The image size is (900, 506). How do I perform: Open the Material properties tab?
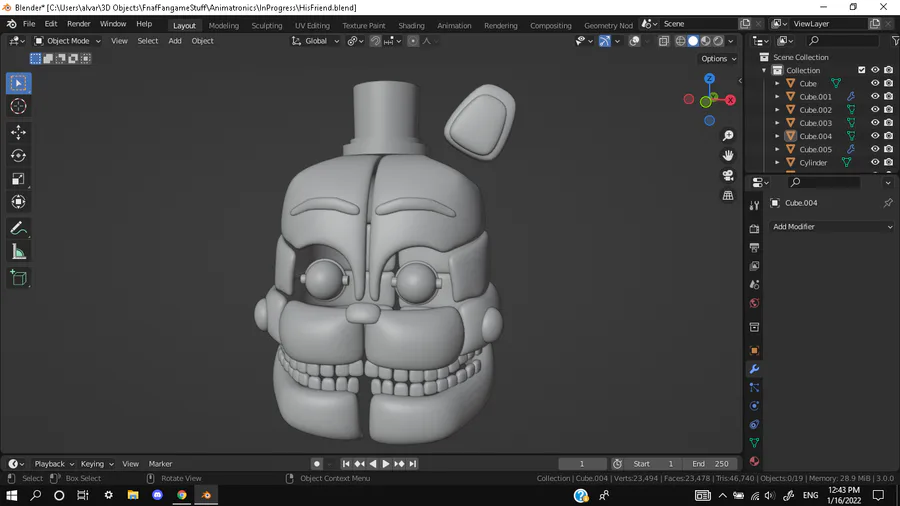coord(754,461)
